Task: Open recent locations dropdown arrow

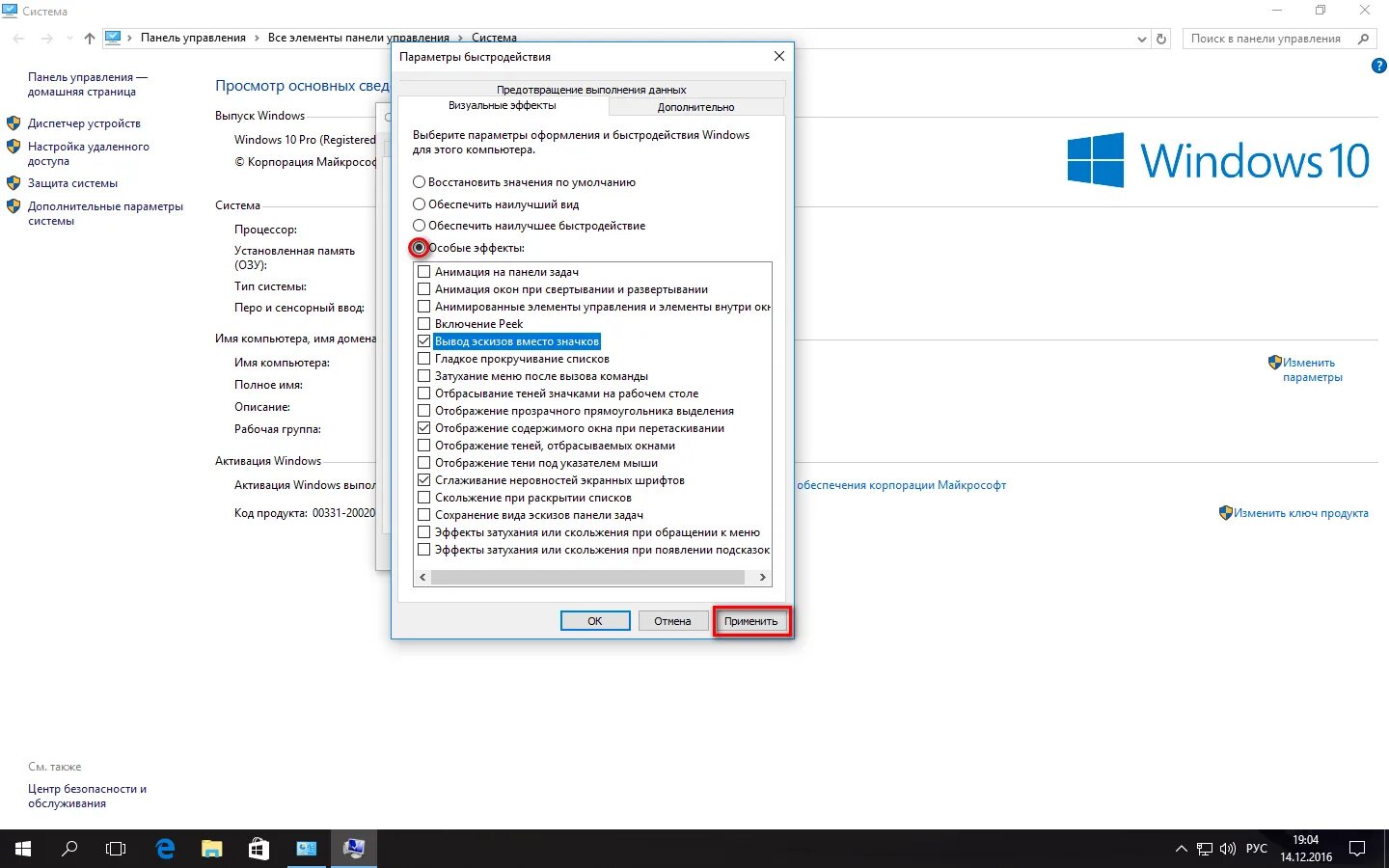Action: tap(69, 39)
